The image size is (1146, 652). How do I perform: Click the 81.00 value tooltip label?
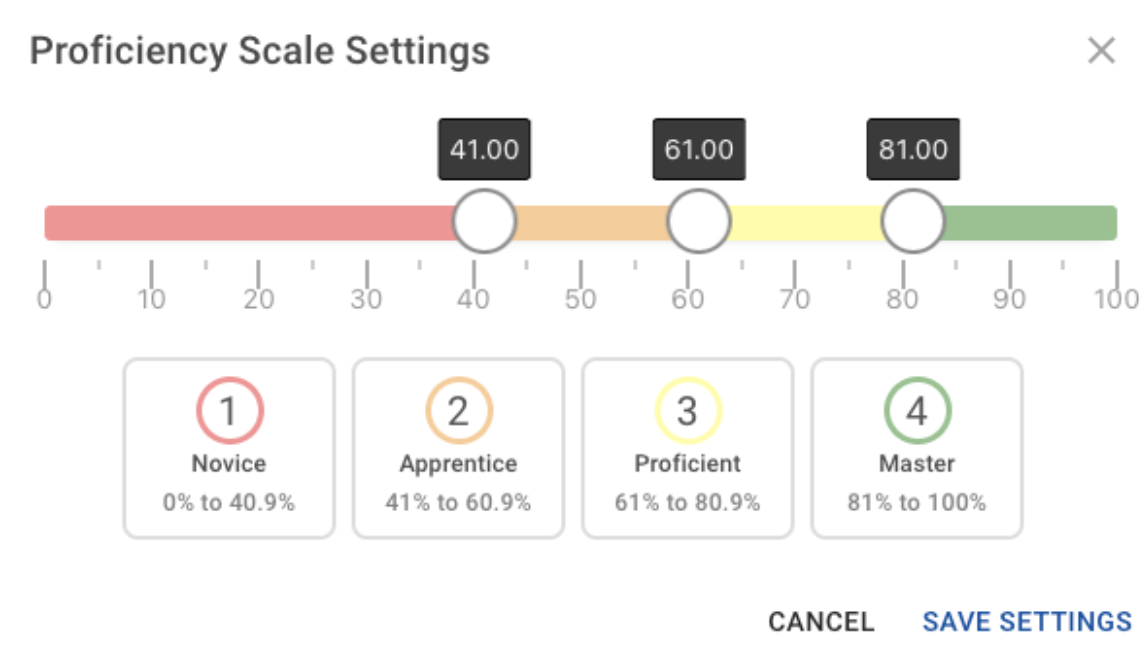tap(913, 150)
